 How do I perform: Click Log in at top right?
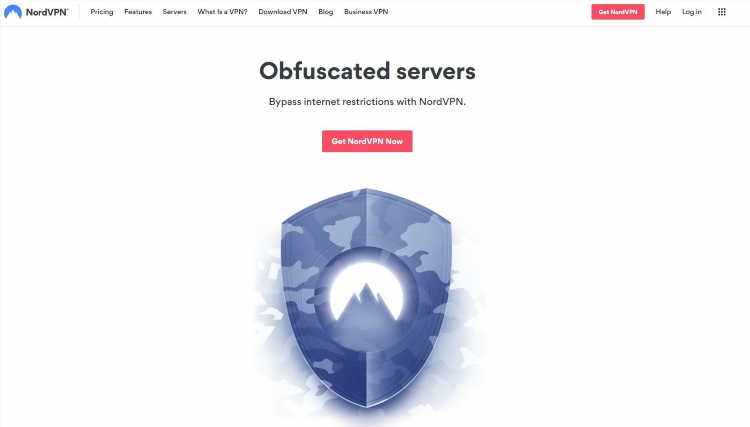(692, 12)
